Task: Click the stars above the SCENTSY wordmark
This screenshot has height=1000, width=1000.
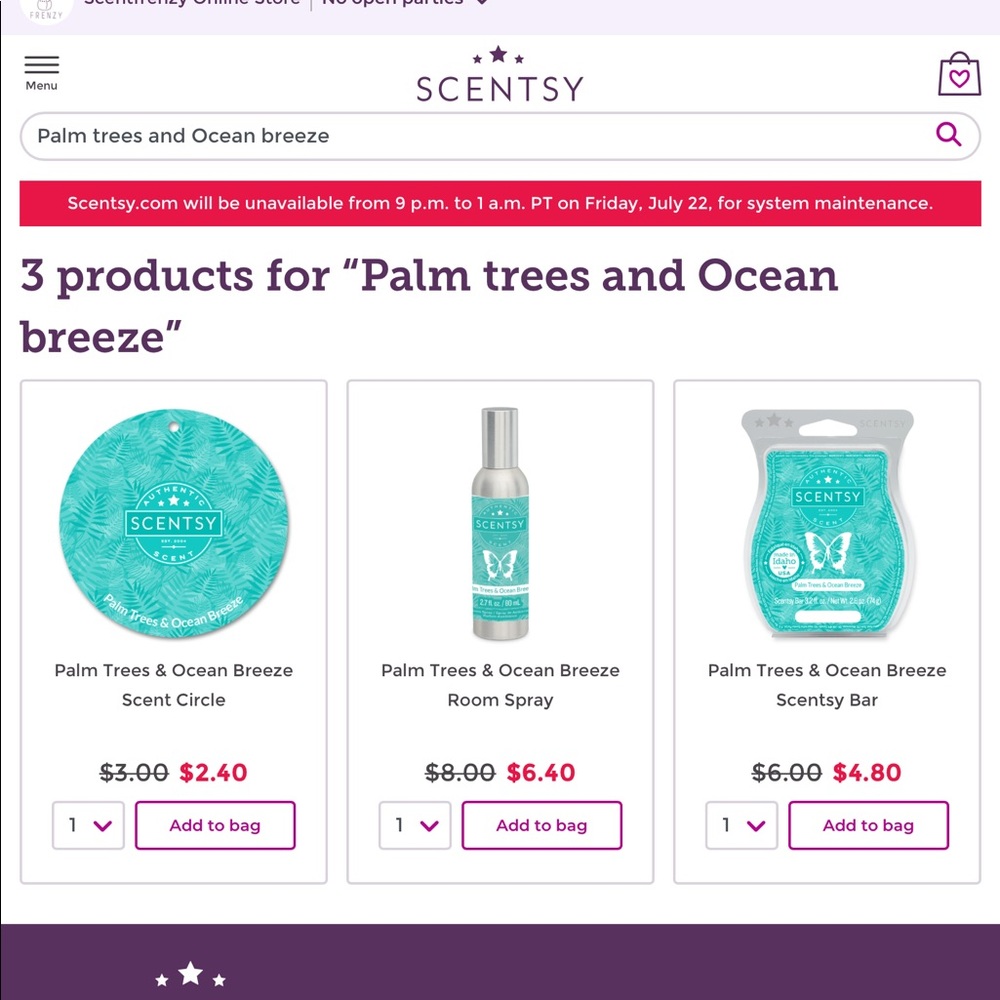Action: point(499,55)
